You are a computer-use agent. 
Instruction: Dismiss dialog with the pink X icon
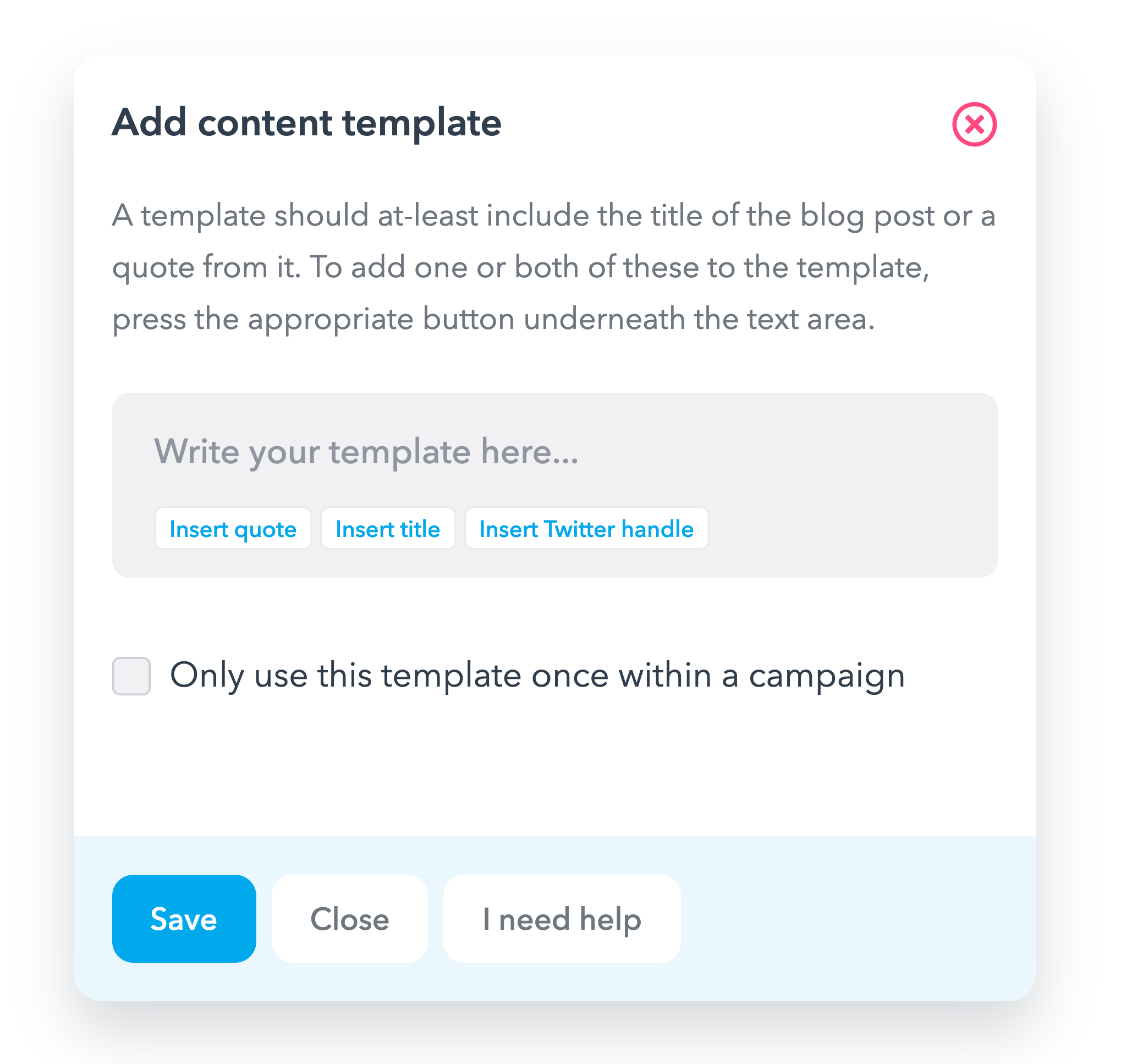(x=974, y=124)
